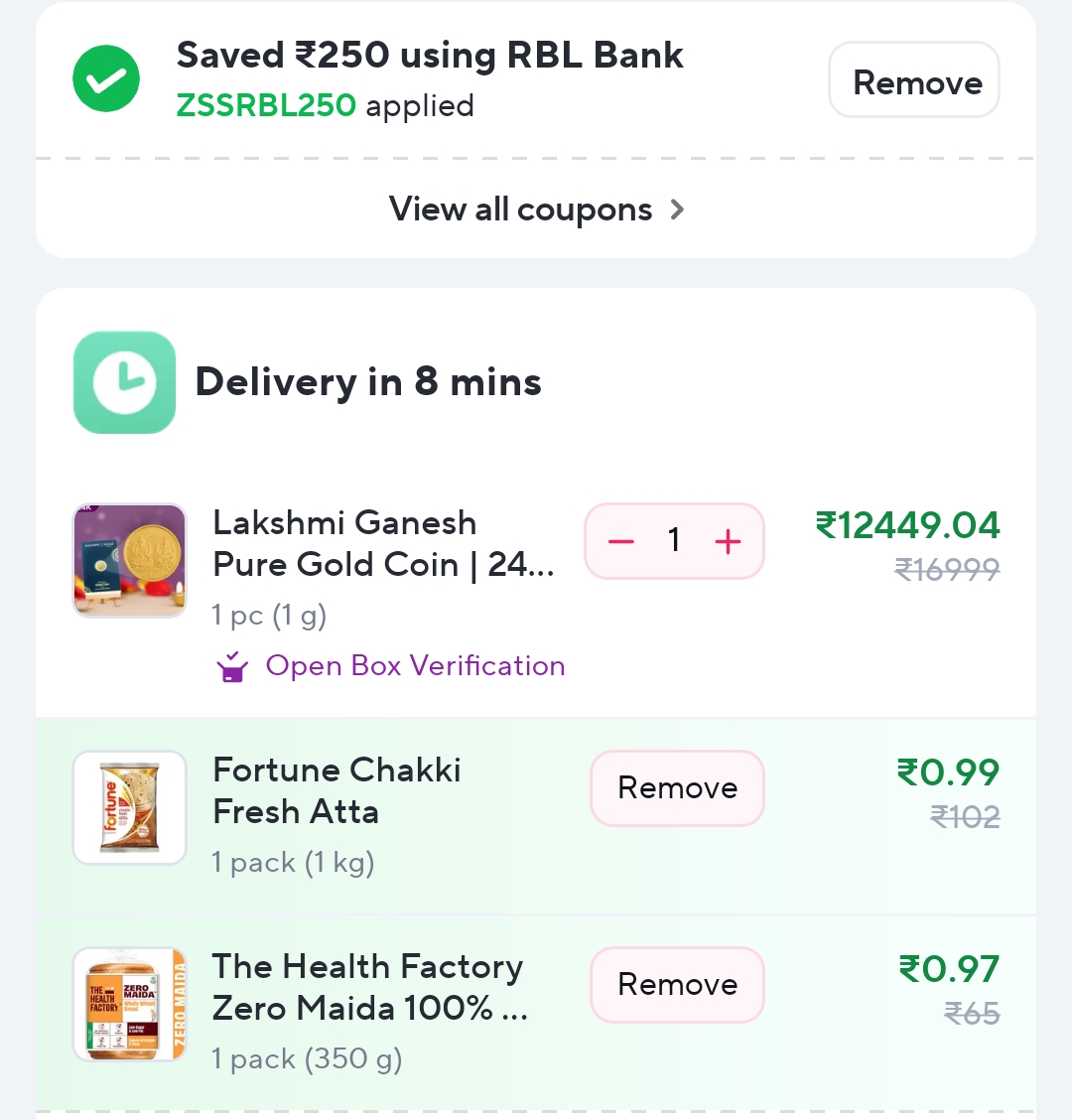Open the Fortune Chakki Fresh Atta image
1072x1120 pixels.
(129, 807)
